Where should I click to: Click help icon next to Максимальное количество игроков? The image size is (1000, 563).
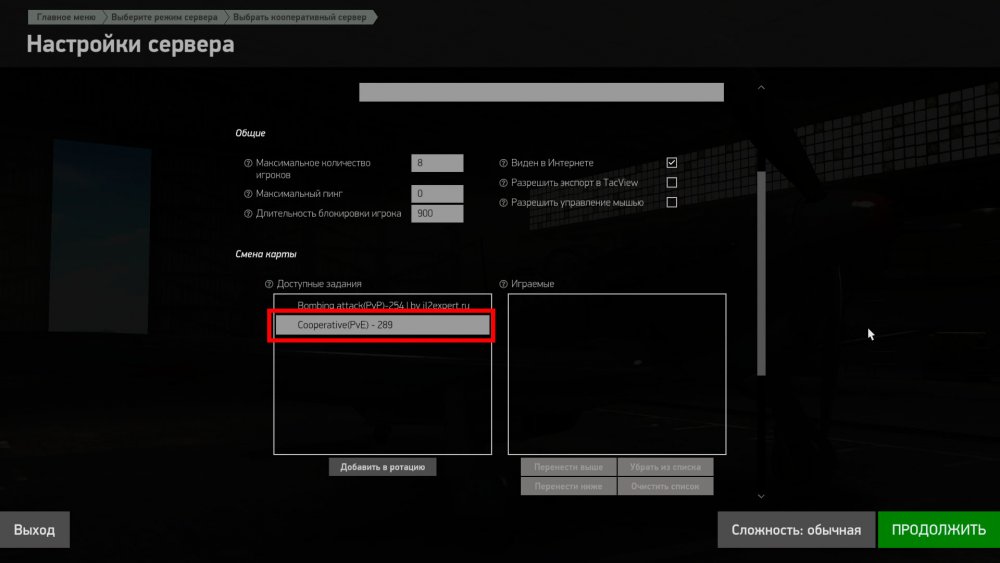(x=248, y=163)
